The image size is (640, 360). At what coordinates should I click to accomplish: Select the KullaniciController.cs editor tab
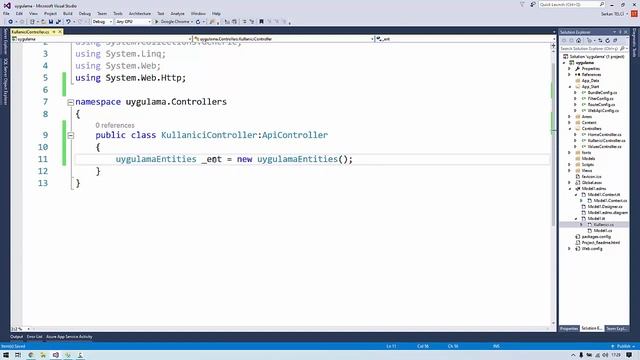tap(31, 32)
